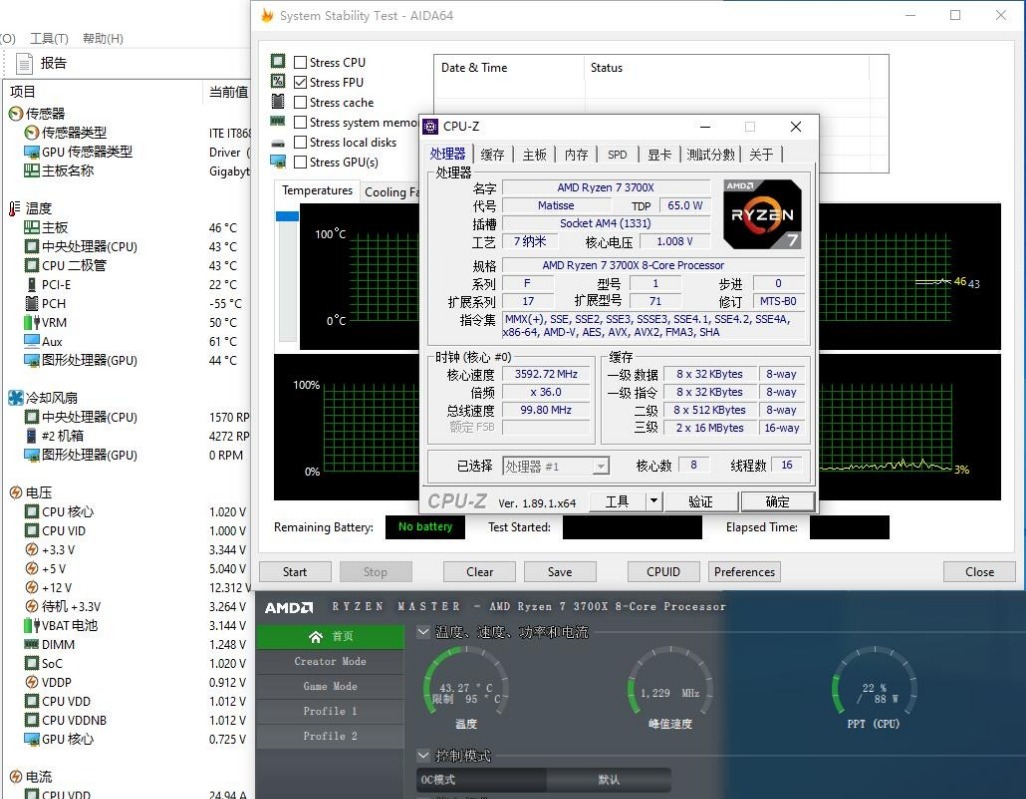Switch to the 主板 tab in CPU-Z

pos(534,154)
